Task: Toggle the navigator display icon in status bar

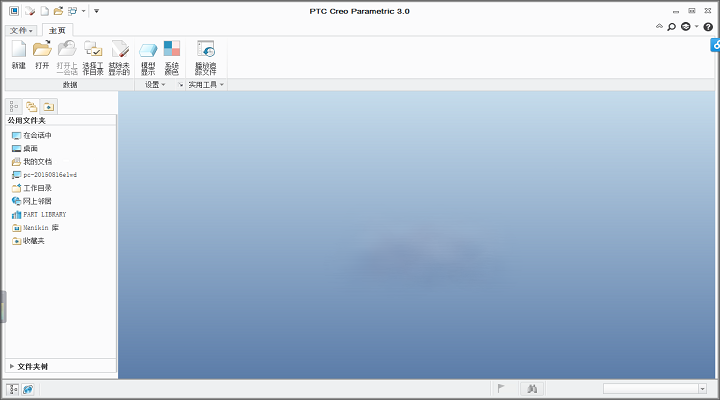Action: point(13,389)
